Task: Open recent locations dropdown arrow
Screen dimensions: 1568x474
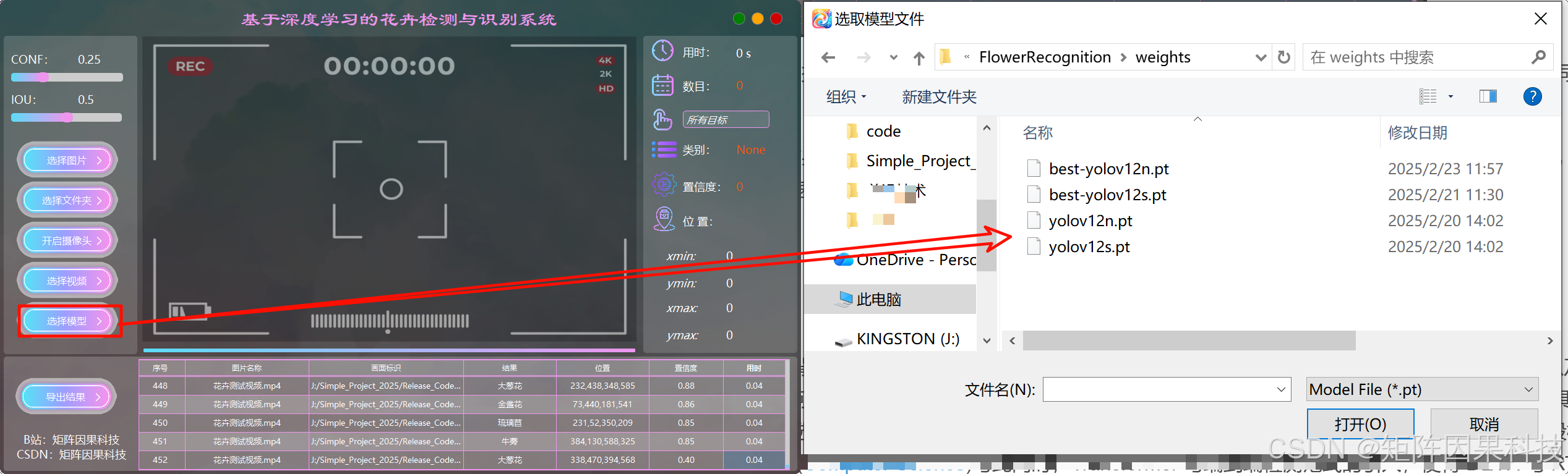Action: pyautogui.click(x=893, y=57)
